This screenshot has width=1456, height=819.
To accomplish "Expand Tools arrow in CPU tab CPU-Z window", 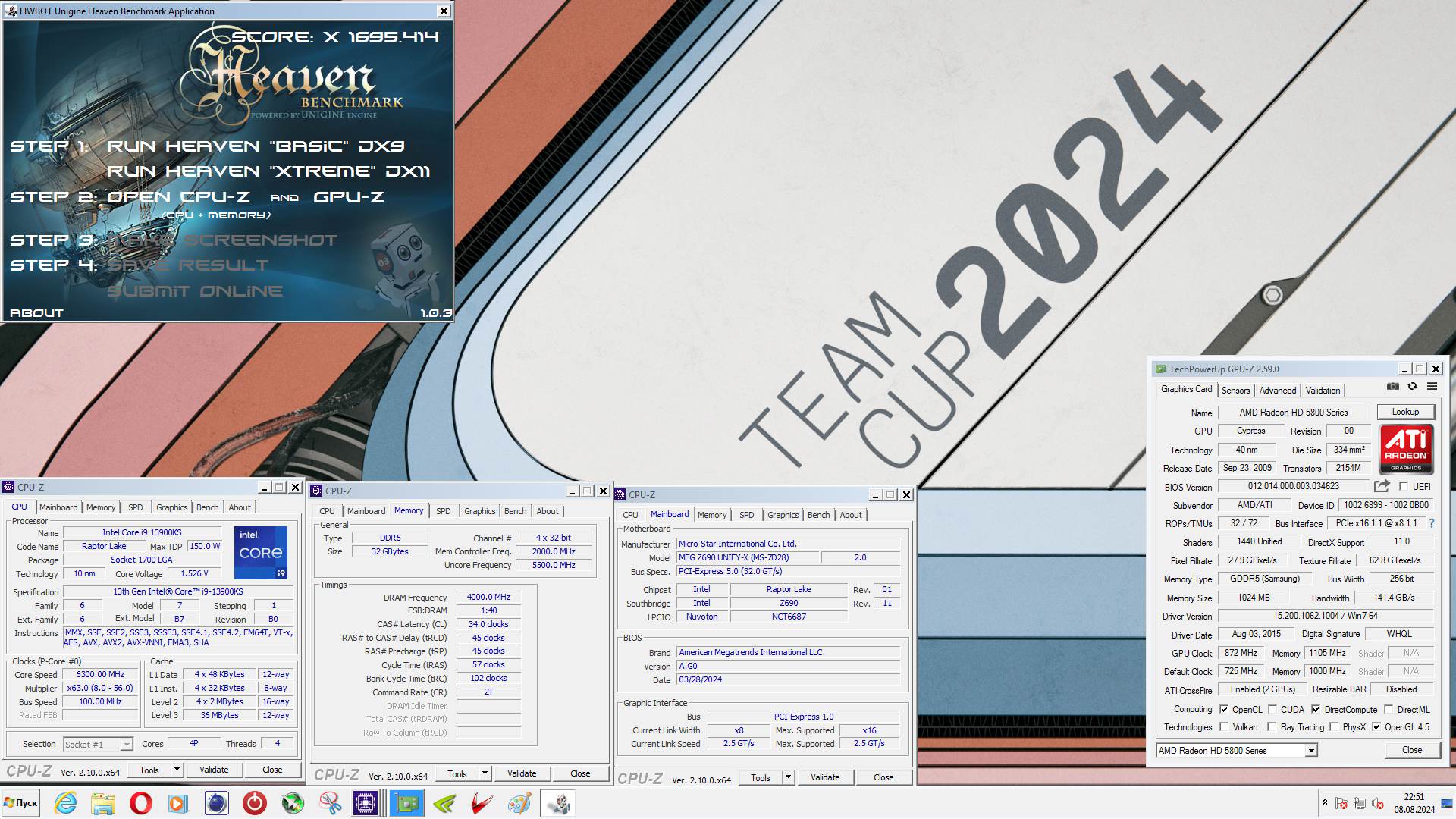I will coord(177,770).
